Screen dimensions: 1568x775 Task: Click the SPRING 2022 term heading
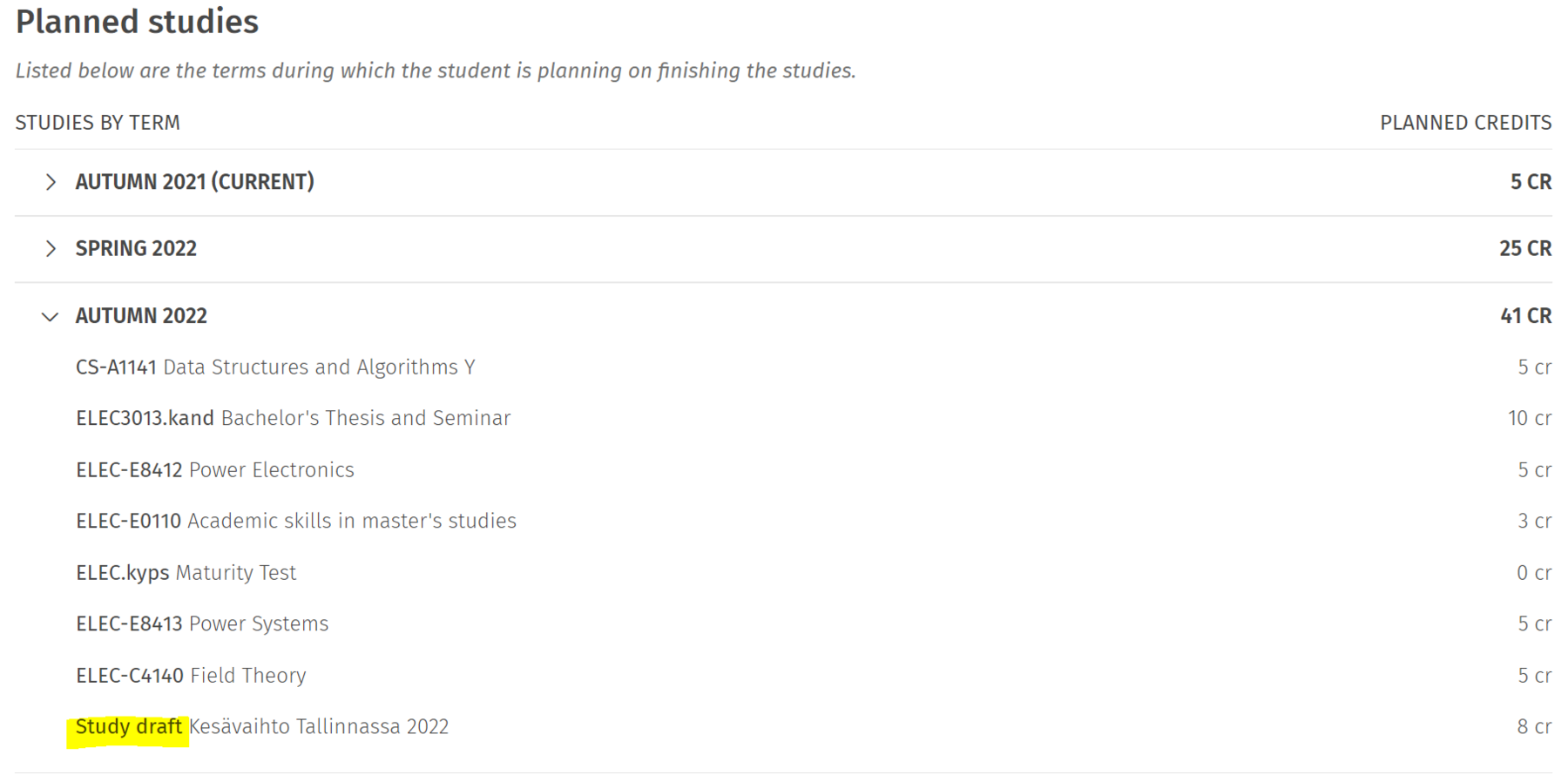tap(136, 249)
